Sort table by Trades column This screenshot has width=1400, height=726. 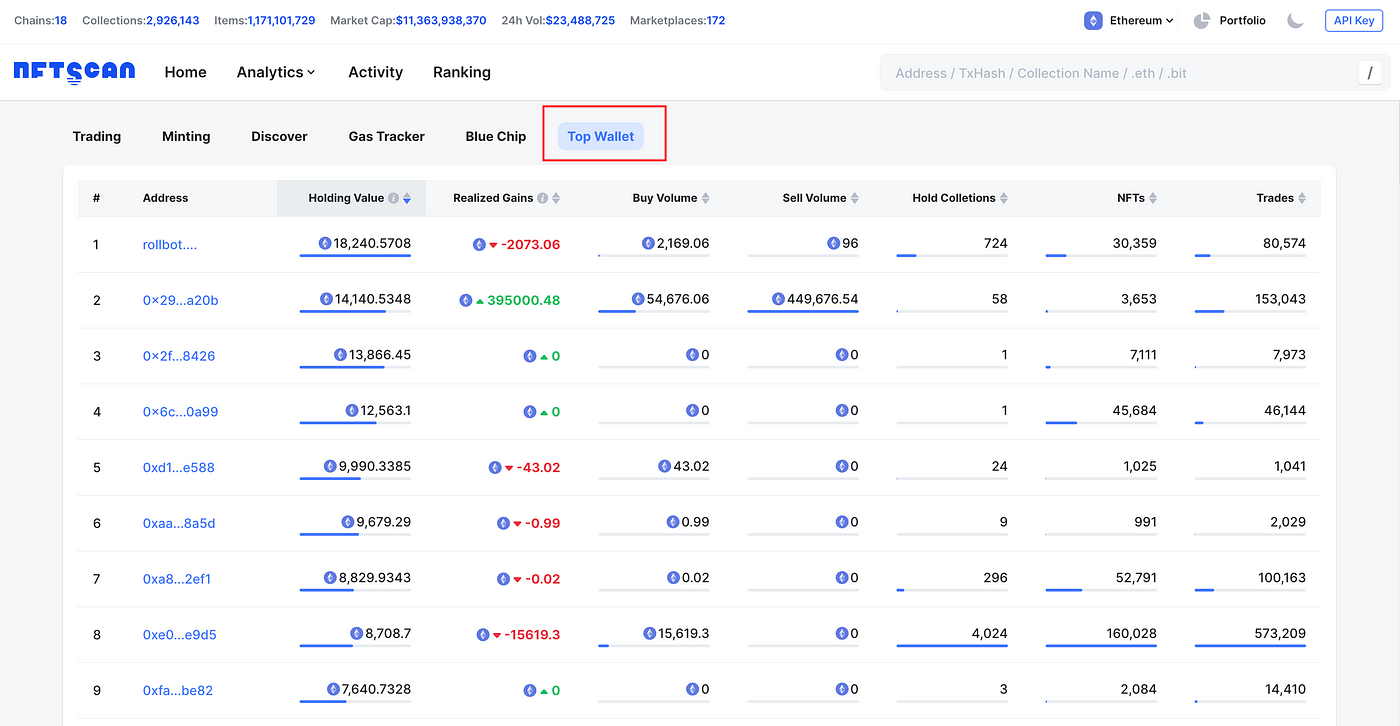pyautogui.click(x=1301, y=198)
